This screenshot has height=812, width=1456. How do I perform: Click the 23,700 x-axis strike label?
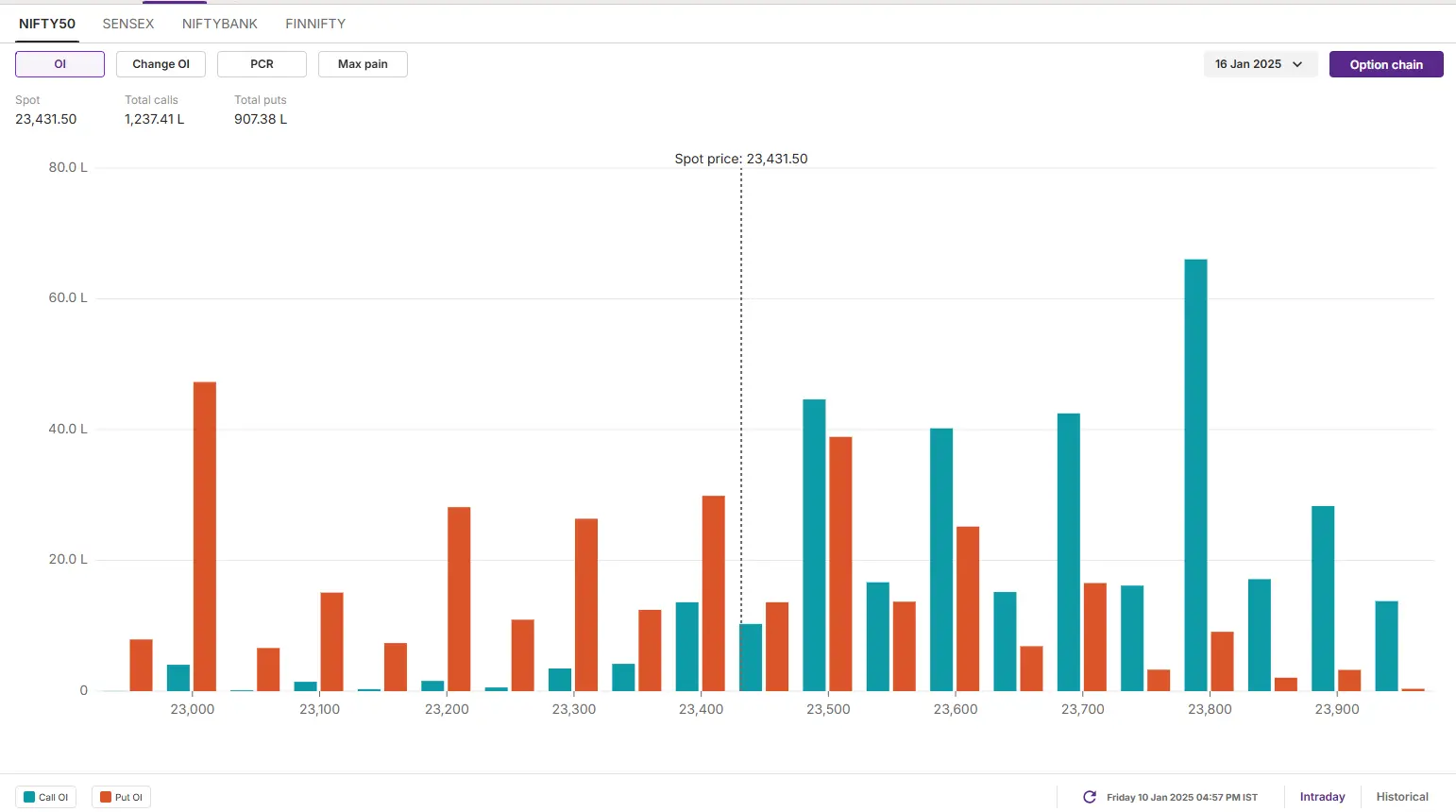tap(1083, 709)
